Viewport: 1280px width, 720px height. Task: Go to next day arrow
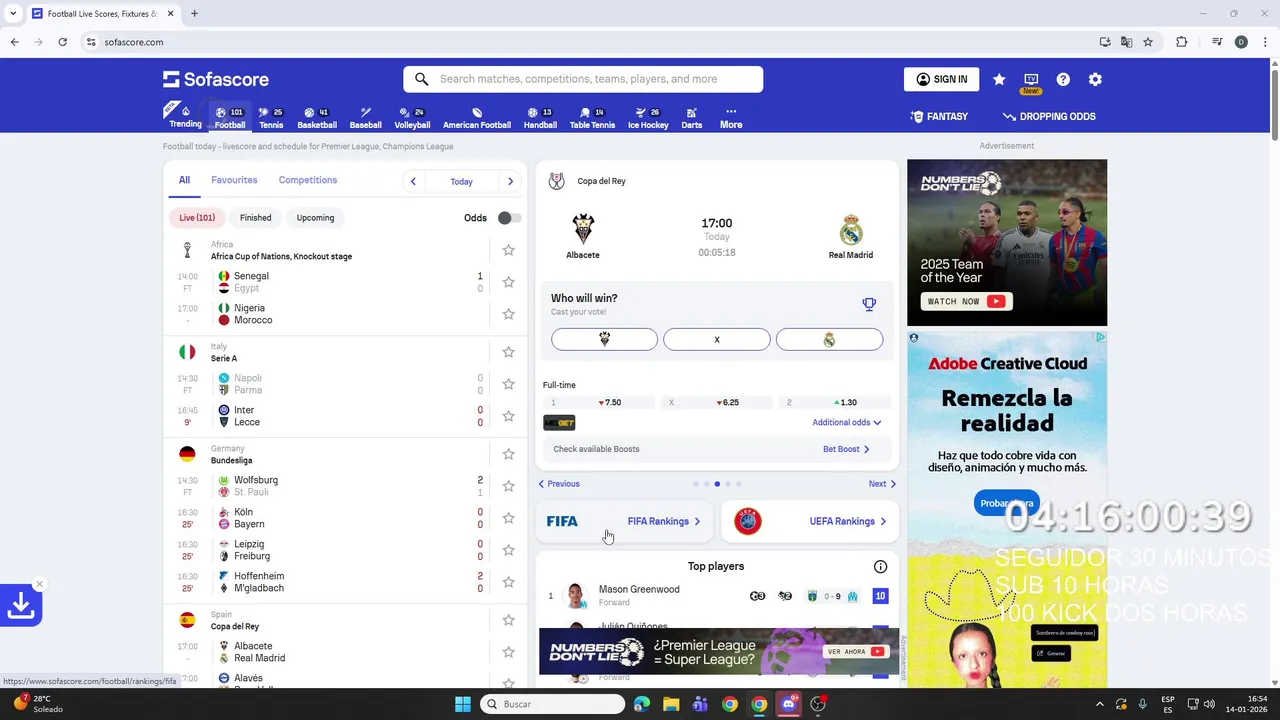pyautogui.click(x=510, y=181)
